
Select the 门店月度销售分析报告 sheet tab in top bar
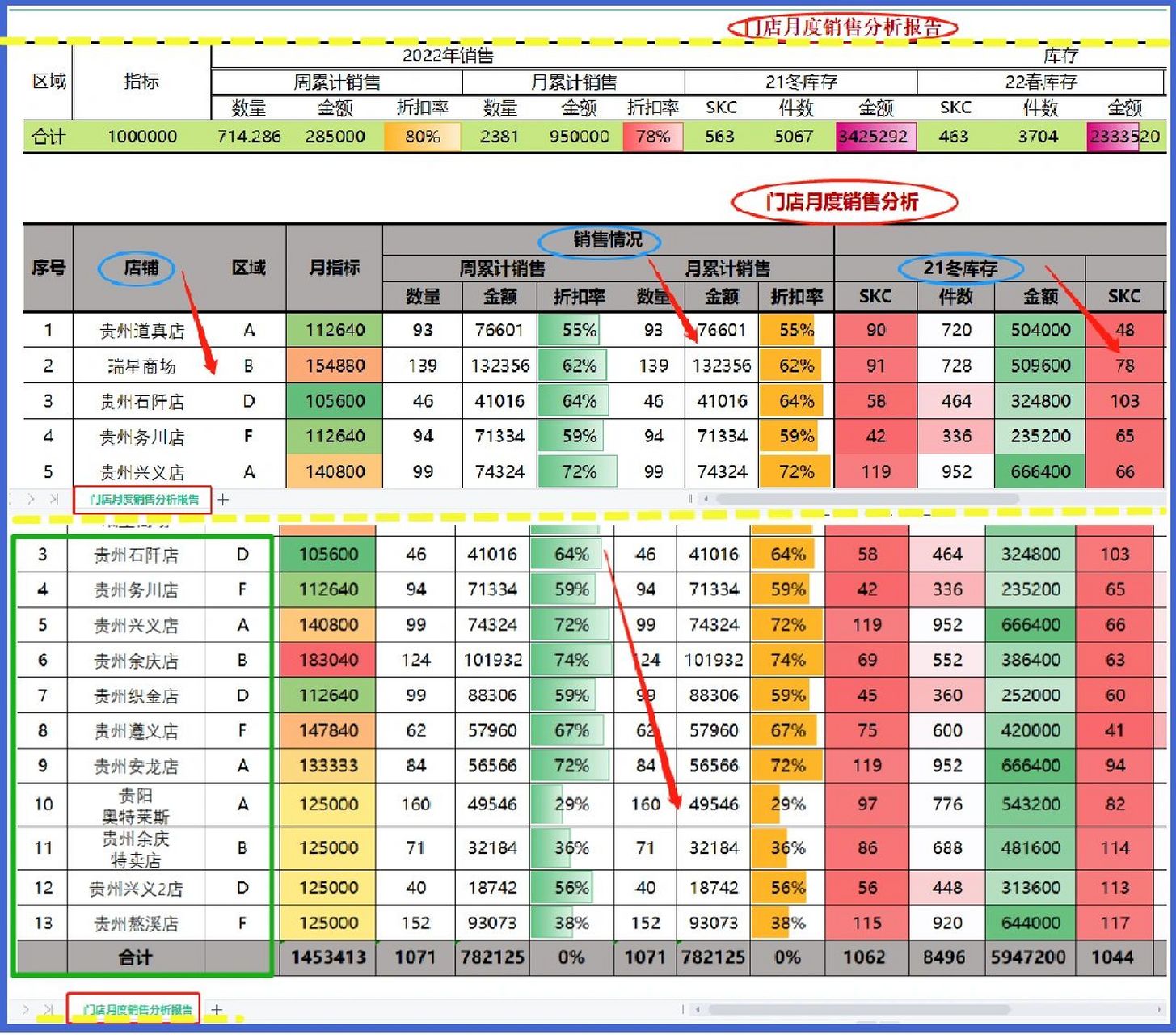(x=144, y=500)
